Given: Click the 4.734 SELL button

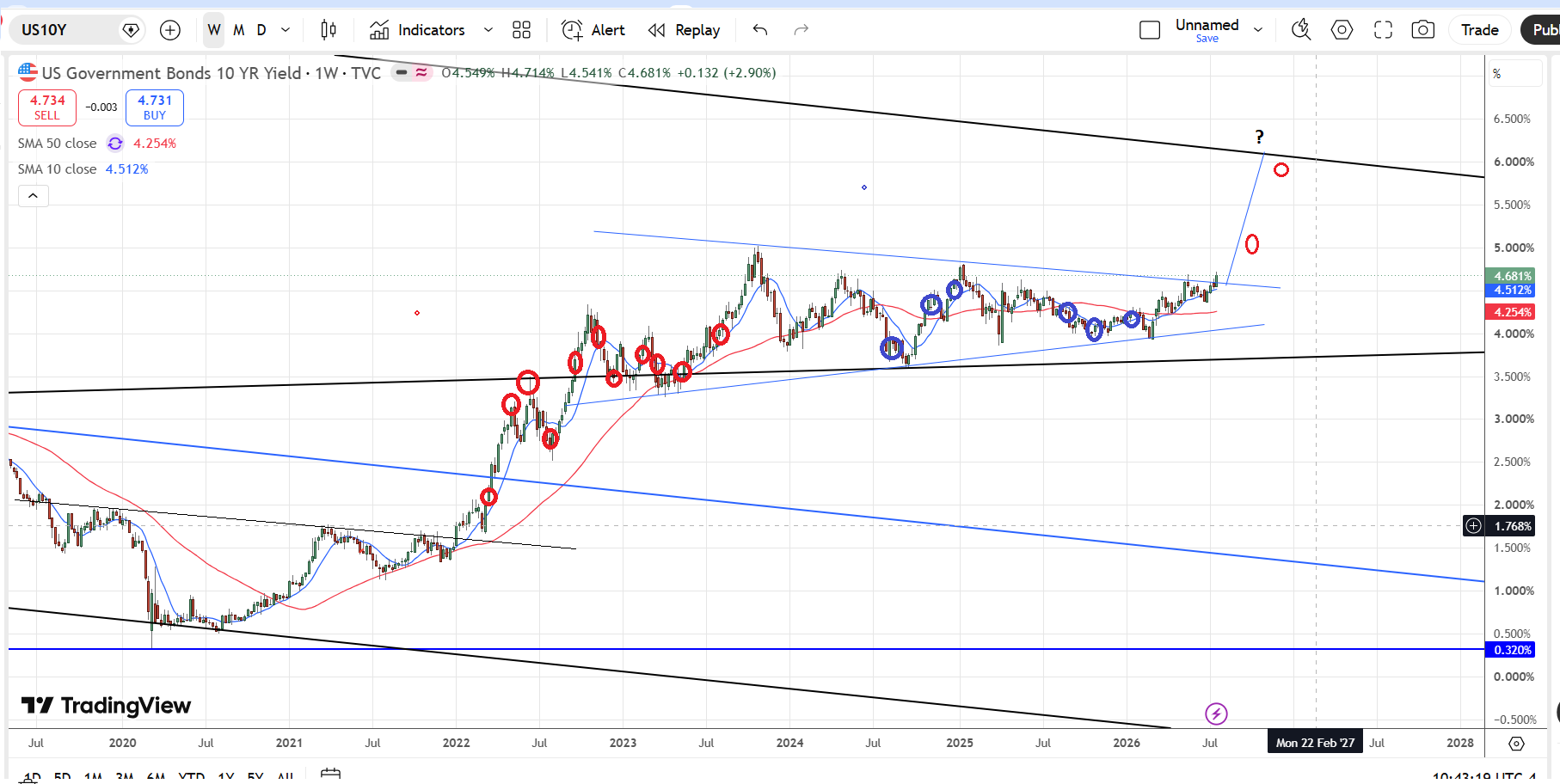Looking at the screenshot, I should [47, 107].
